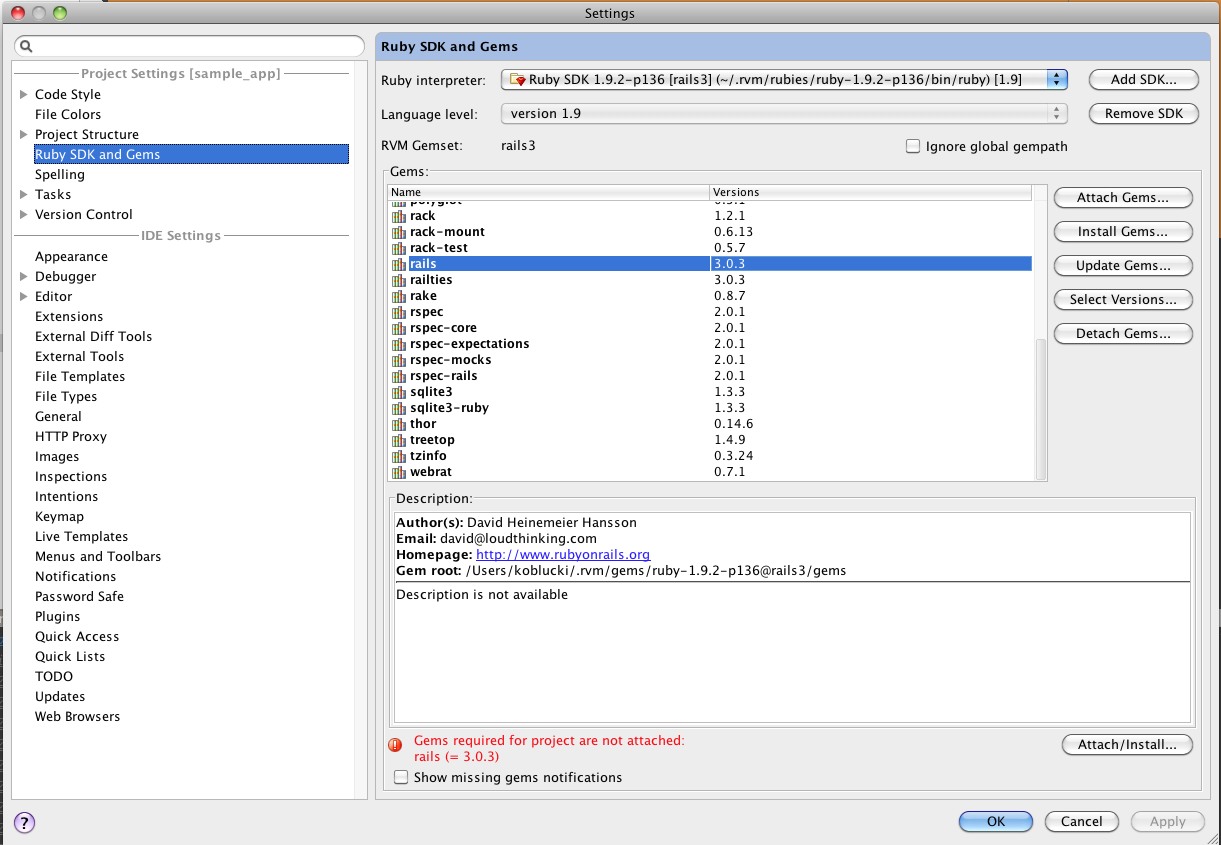
Task: Focus the settings search input field
Action: 190,46
